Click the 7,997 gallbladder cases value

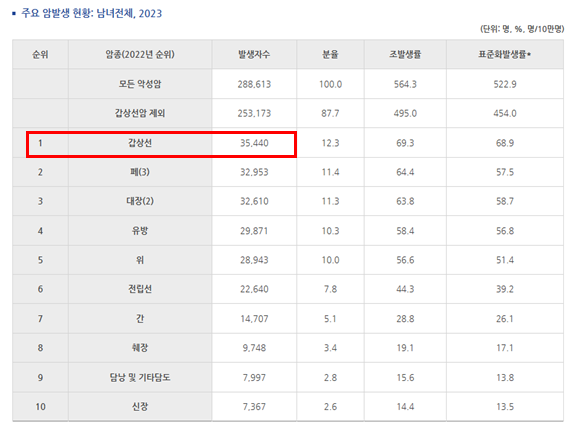pos(254,378)
